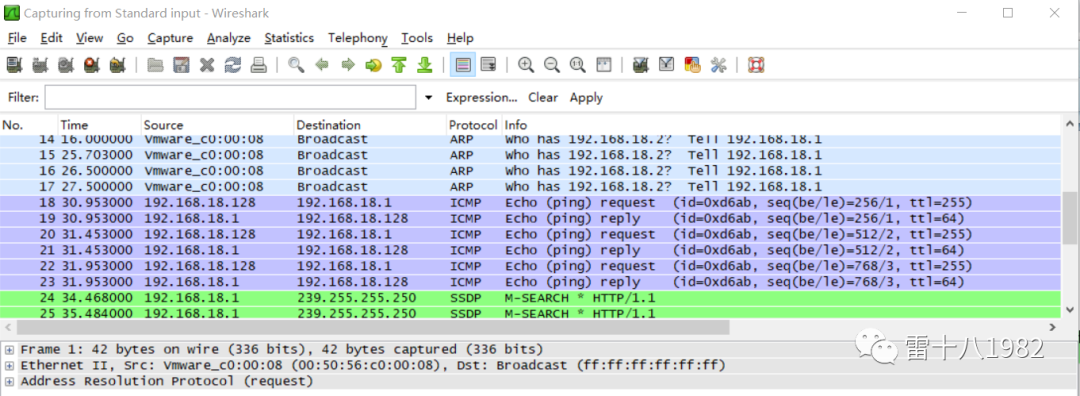Viewport: 1080px width, 396px height.
Task: Jump to the last packet
Action: point(425,65)
